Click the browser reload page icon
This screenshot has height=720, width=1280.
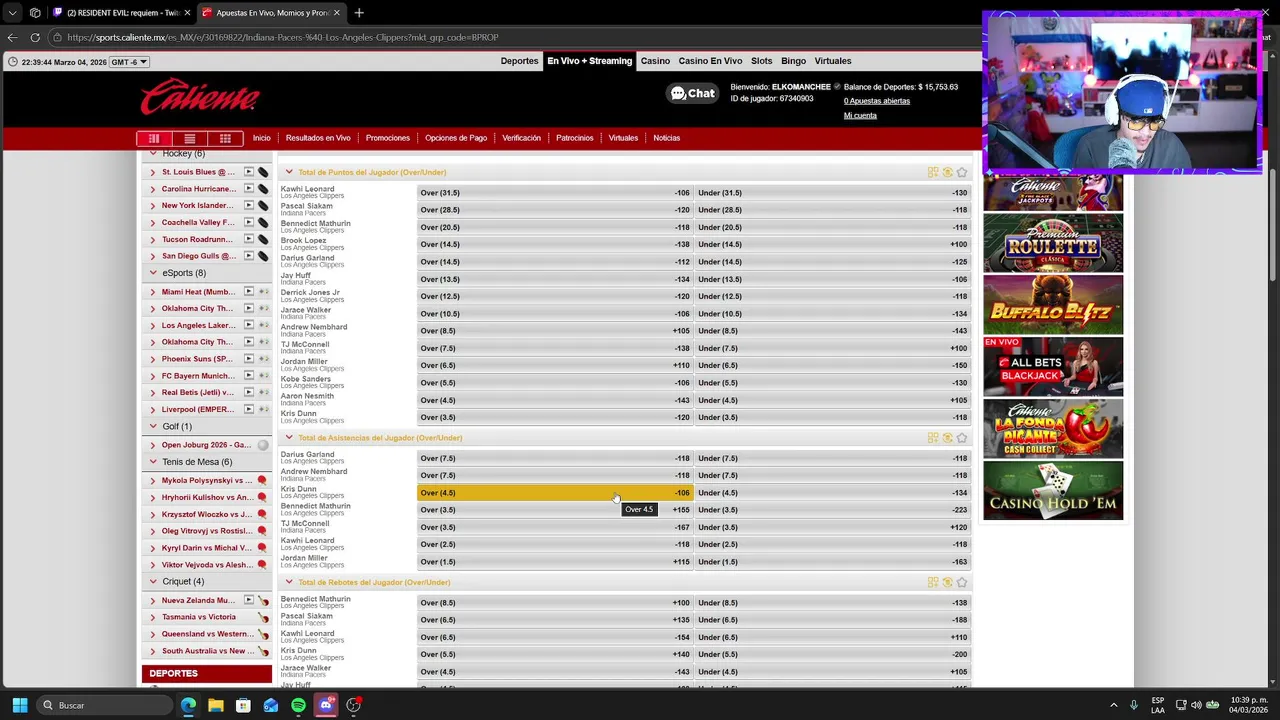click(x=35, y=37)
